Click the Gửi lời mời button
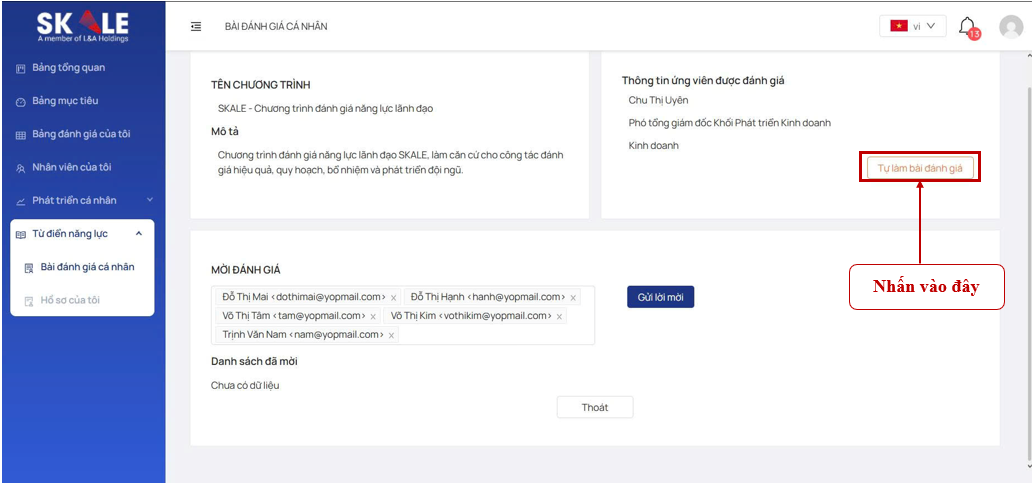This screenshot has width=1032, height=483. tap(660, 297)
